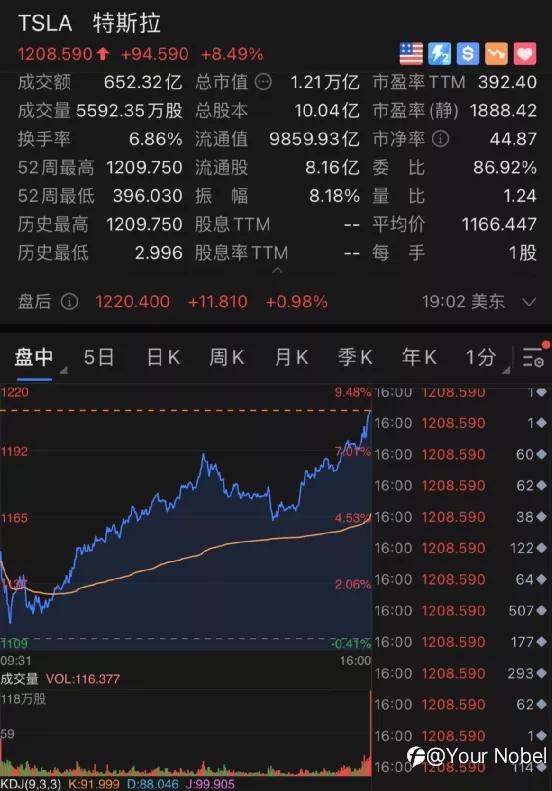This screenshot has height=791, width=552.
Task: Switch to the 周K chart tab
Action: click(x=227, y=357)
